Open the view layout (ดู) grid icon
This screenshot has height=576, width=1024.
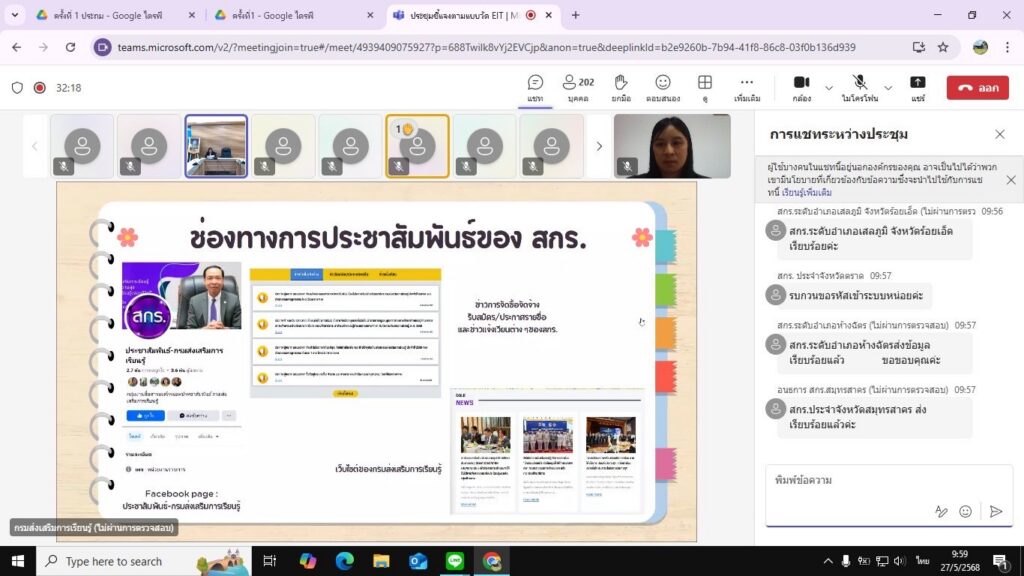coord(705,88)
